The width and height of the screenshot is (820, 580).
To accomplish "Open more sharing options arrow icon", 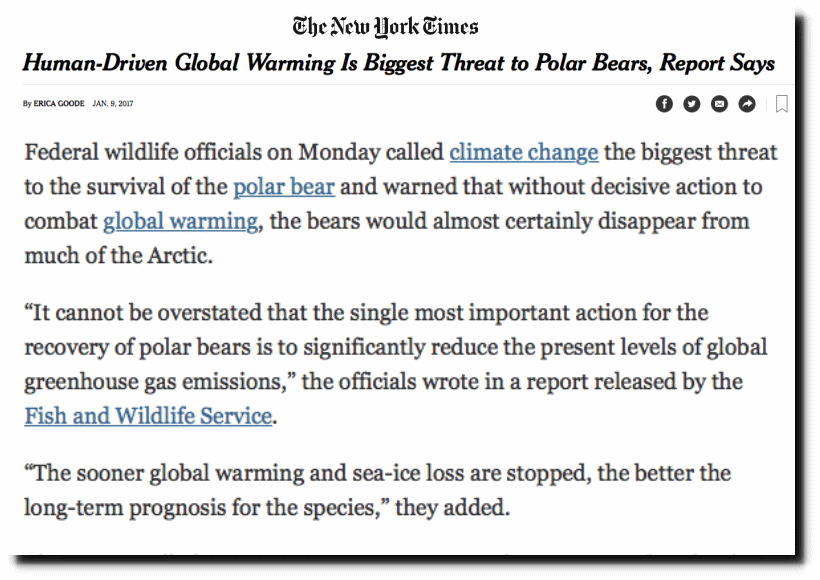I will pyautogui.click(x=747, y=104).
